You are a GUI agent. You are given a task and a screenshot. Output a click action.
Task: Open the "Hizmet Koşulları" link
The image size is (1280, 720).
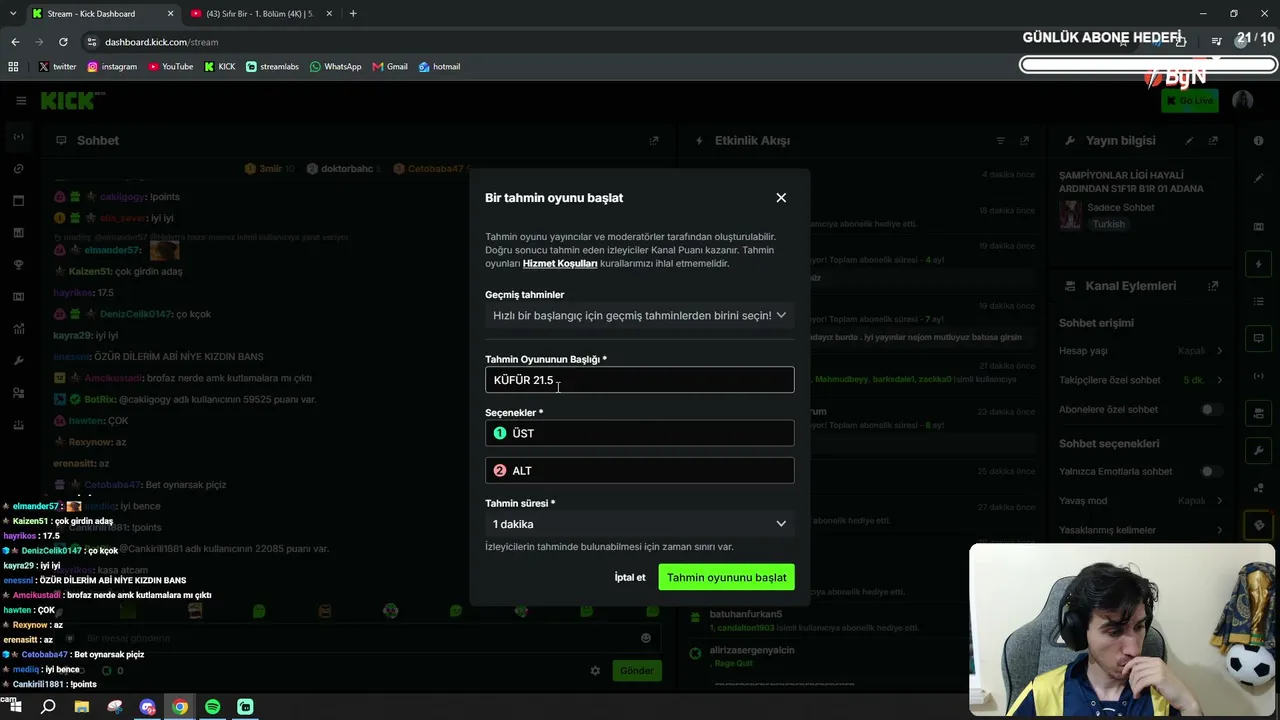[x=560, y=264]
